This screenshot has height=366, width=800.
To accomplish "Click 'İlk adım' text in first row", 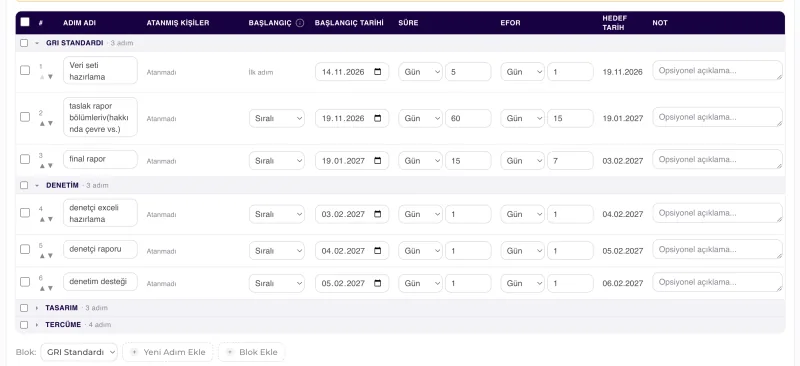I will click(x=261, y=72).
